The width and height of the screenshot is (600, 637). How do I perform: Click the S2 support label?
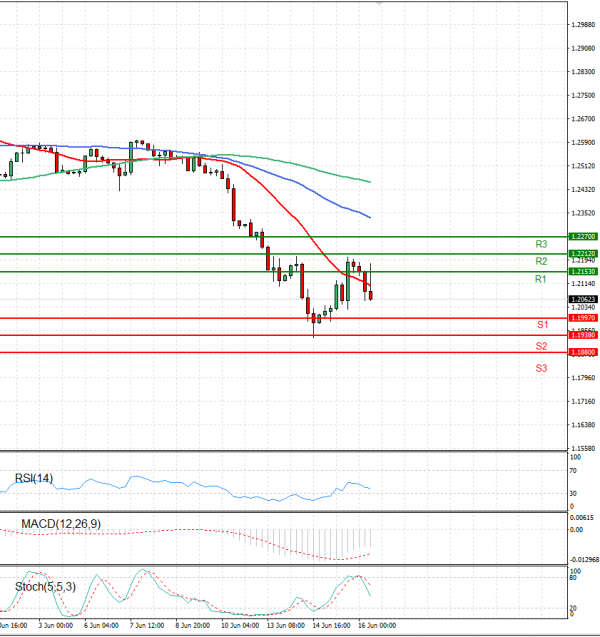click(x=542, y=346)
